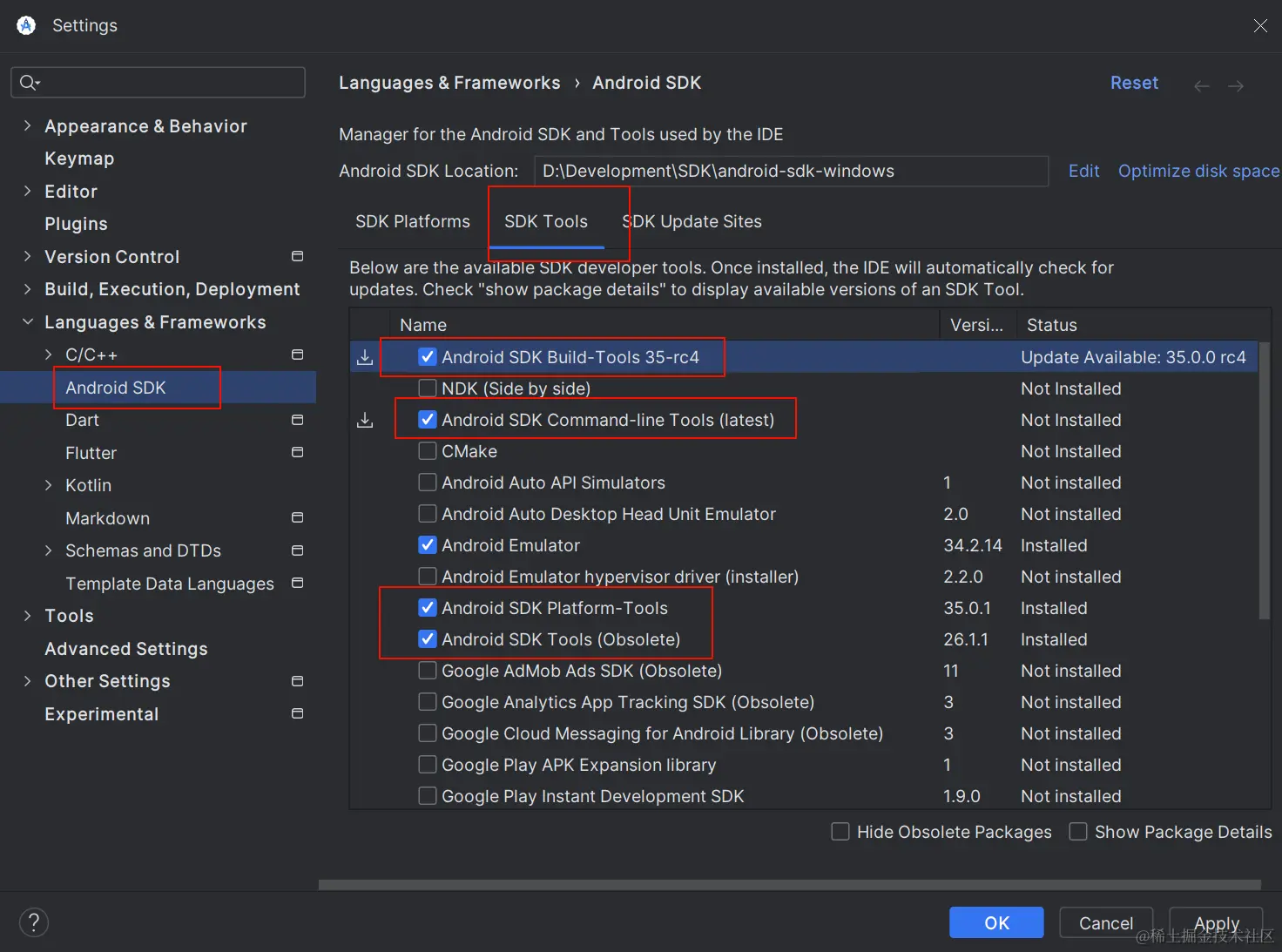Toggle Hide Obsolete Packages checkbox

point(840,832)
